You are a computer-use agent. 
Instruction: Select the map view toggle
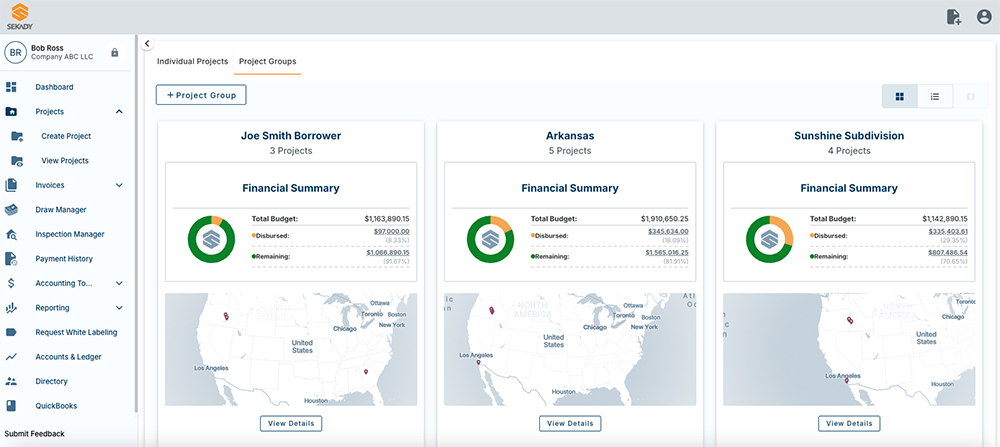coord(969,96)
